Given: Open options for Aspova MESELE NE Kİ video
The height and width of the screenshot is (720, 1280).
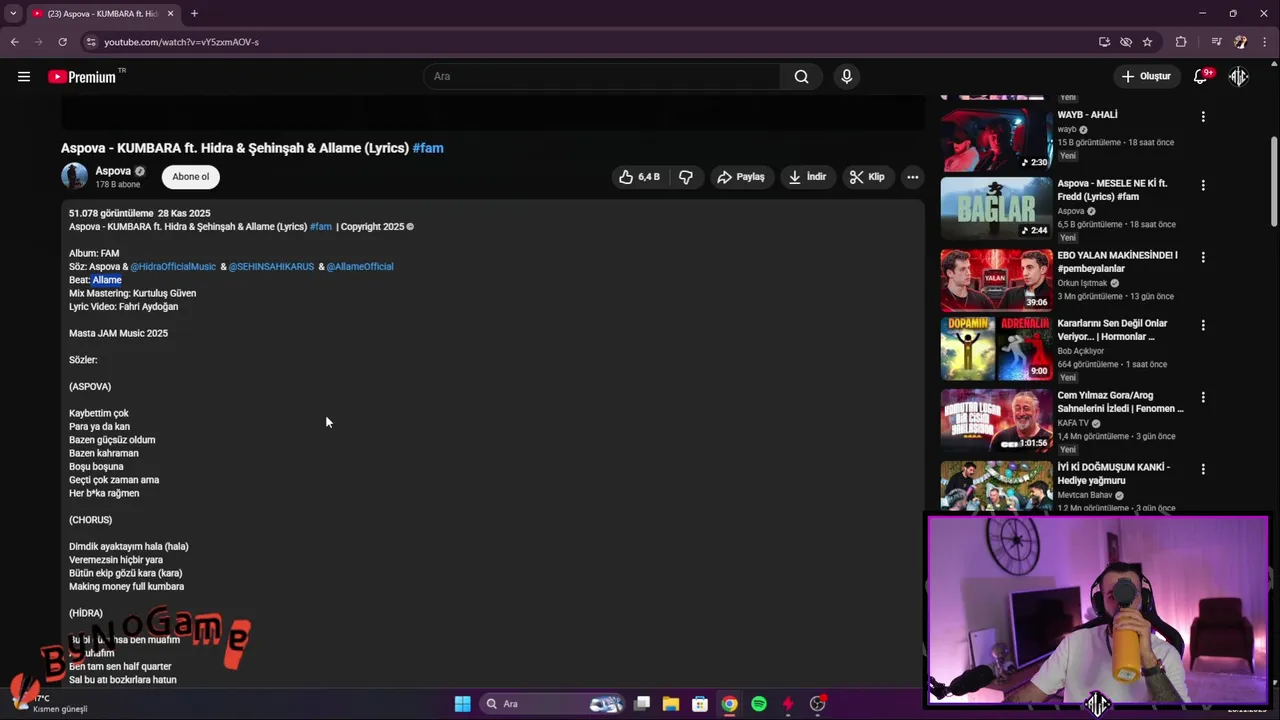Looking at the screenshot, I should pos(1203,185).
